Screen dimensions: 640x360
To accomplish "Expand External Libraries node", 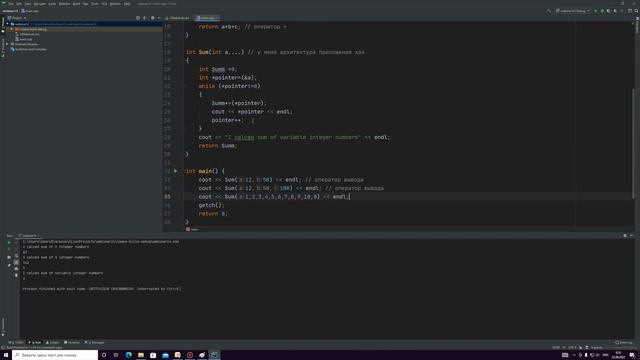I will tap(7, 44).
